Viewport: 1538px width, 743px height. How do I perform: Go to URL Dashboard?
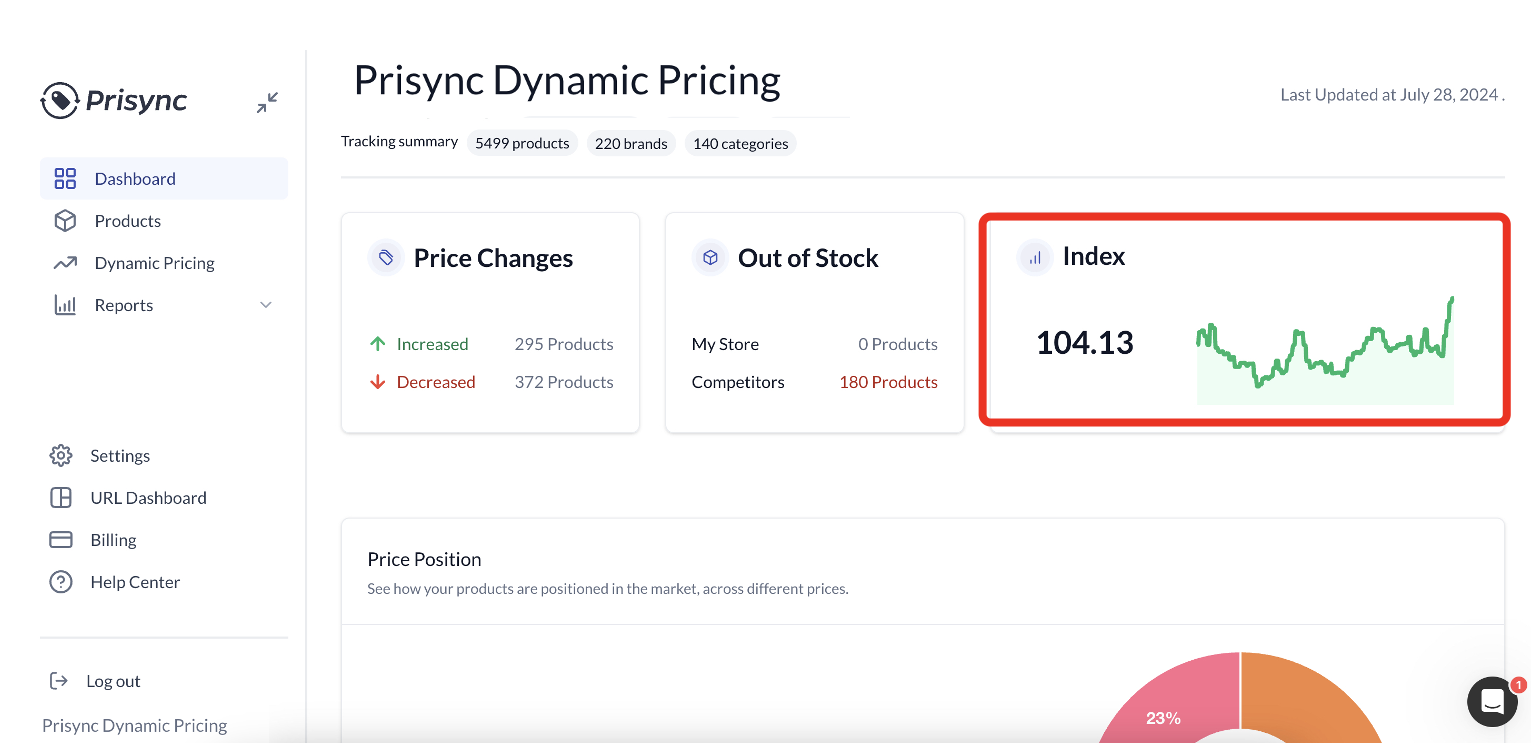[x=148, y=498]
